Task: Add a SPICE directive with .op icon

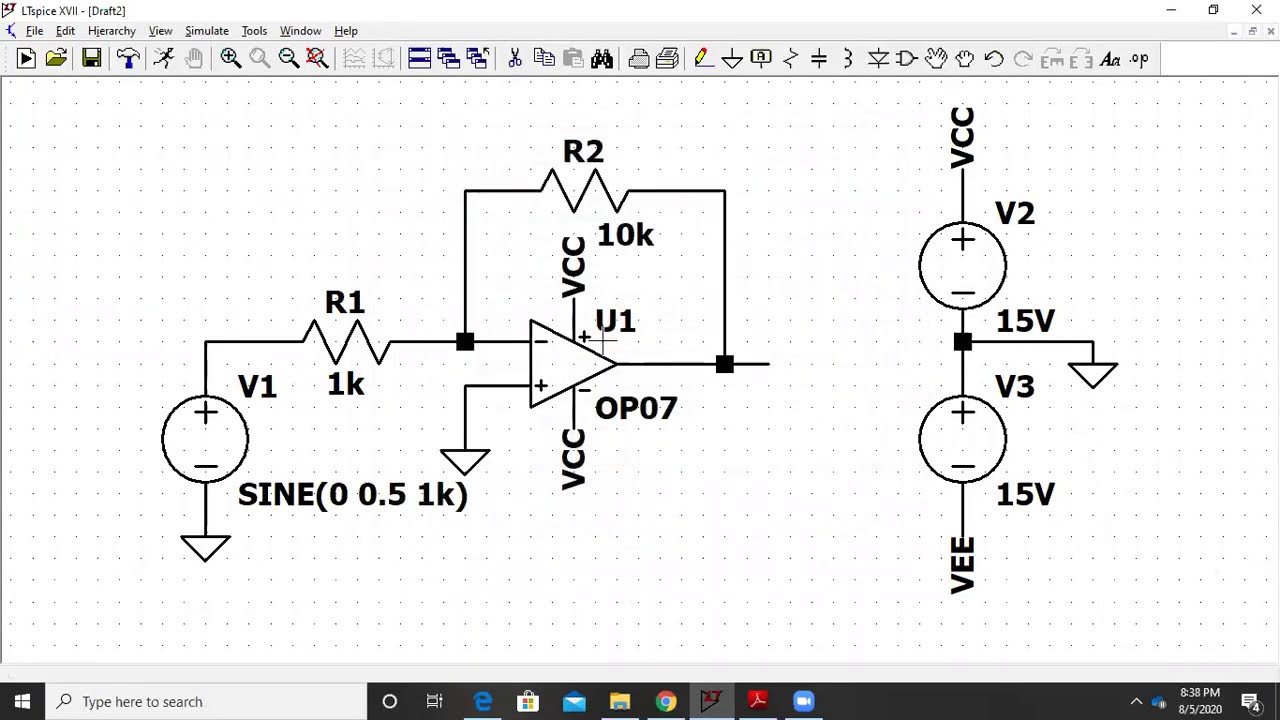Action: point(1139,59)
